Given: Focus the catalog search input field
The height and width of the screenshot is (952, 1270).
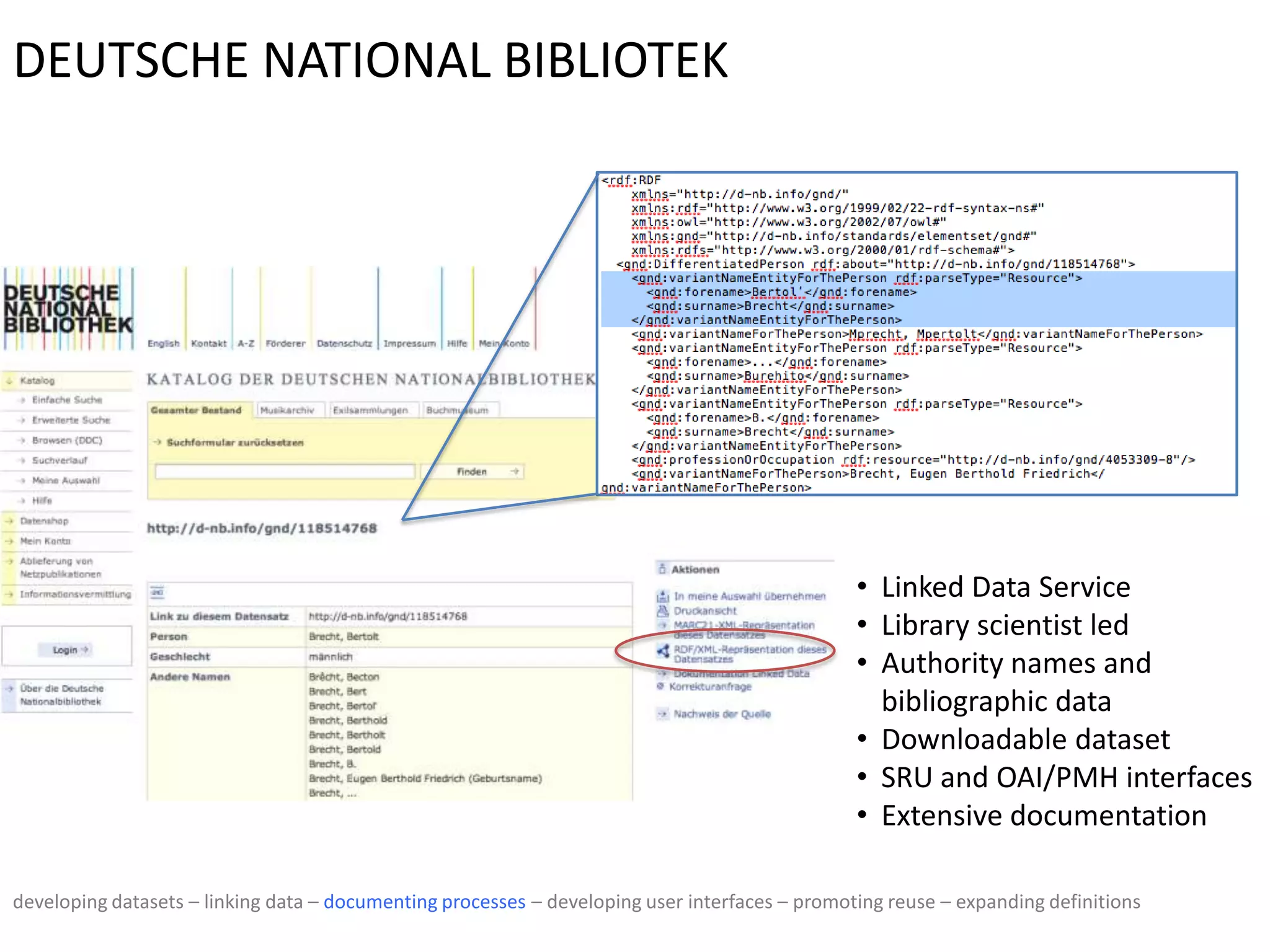Looking at the screenshot, I should pyautogui.click(x=285, y=472).
